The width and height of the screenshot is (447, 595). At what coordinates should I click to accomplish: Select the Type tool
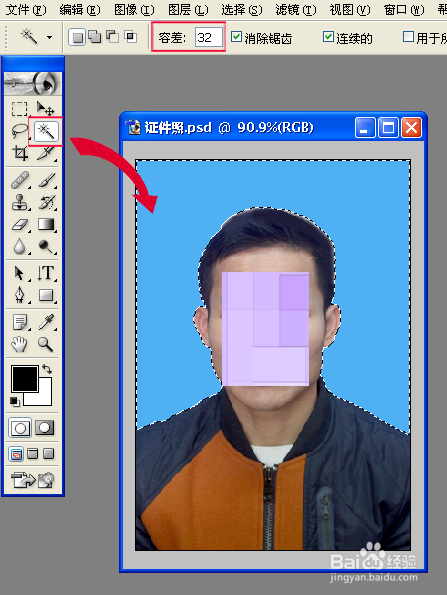pyautogui.click(x=46, y=273)
